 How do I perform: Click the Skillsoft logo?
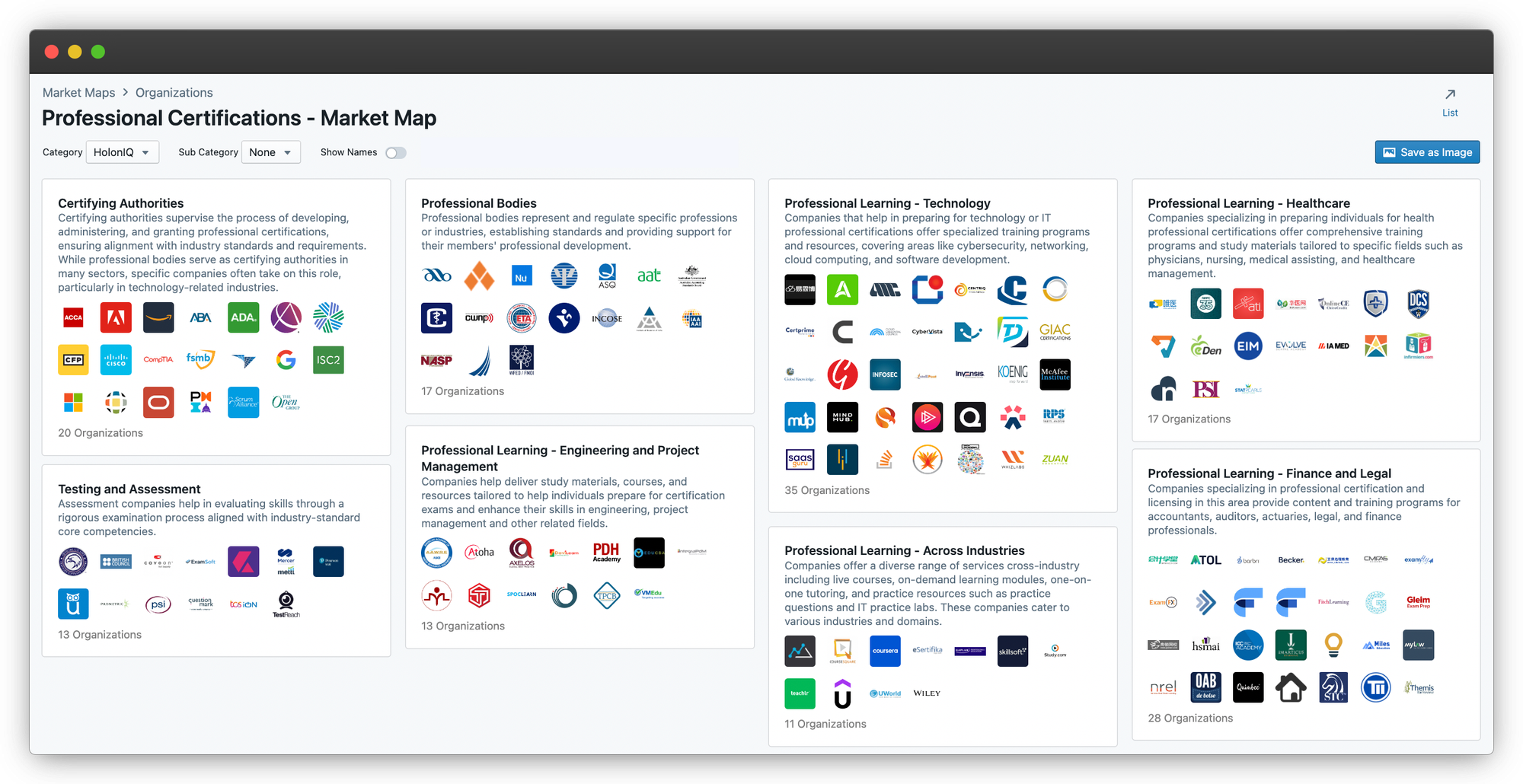click(1013, 651)
